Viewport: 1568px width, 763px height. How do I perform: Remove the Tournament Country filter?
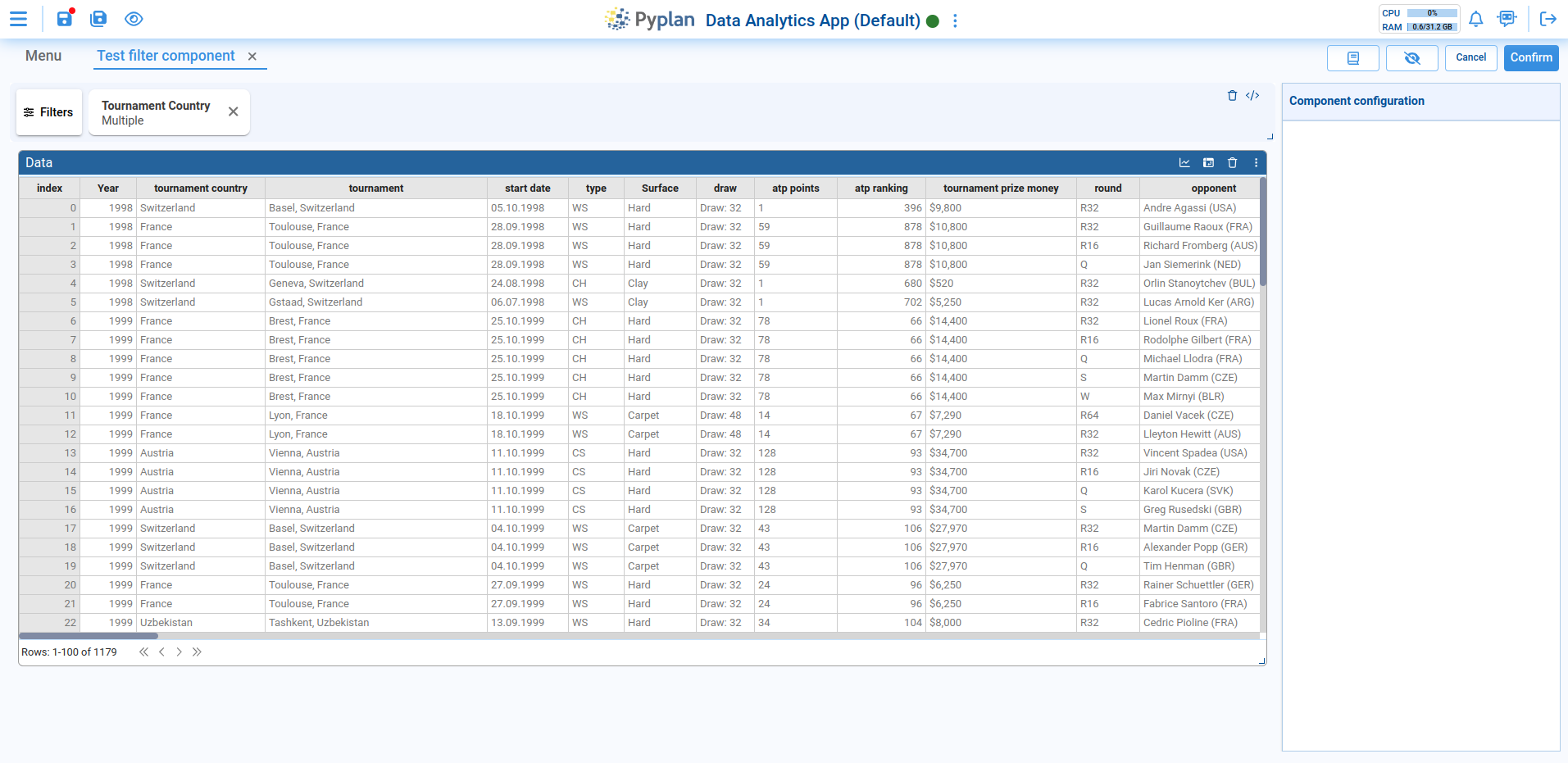pyautogui.click(x=234, y=112)
